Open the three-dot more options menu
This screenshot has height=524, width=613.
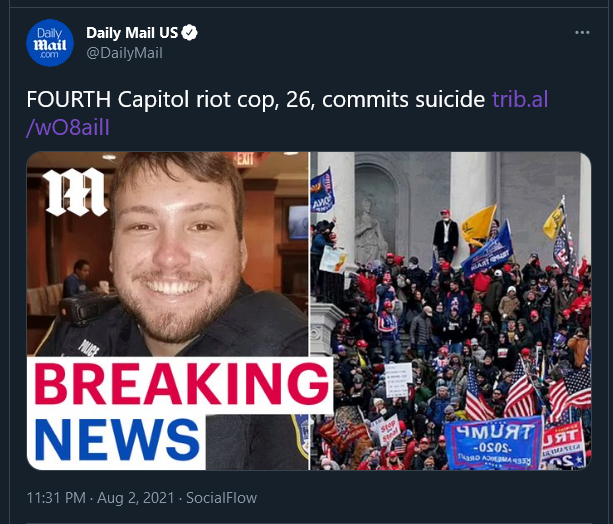point(582,32)
